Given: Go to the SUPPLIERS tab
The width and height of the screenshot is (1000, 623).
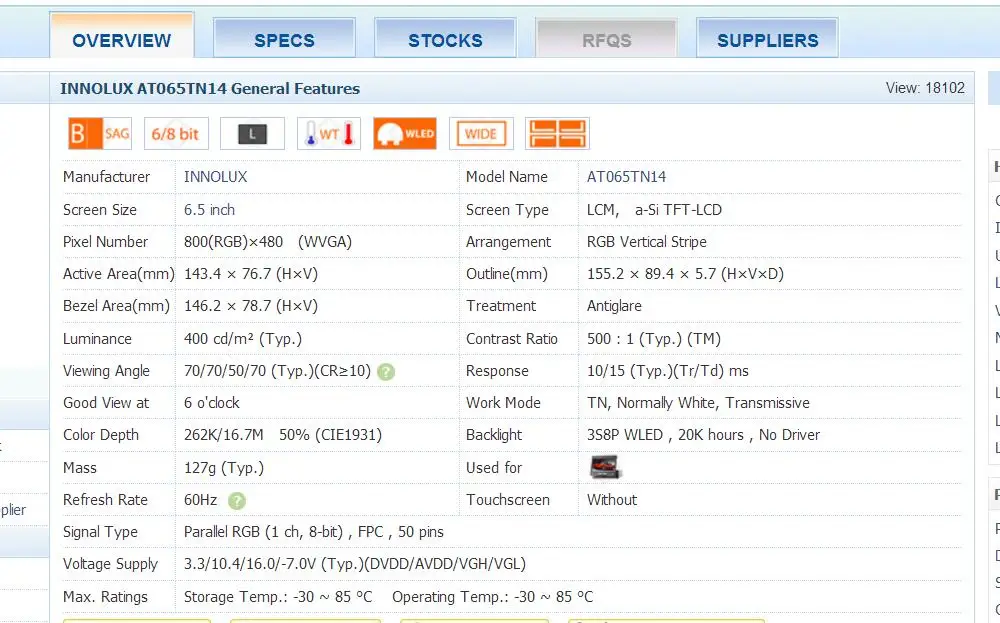Looking at the screenshot, I should tap(767, 39).
